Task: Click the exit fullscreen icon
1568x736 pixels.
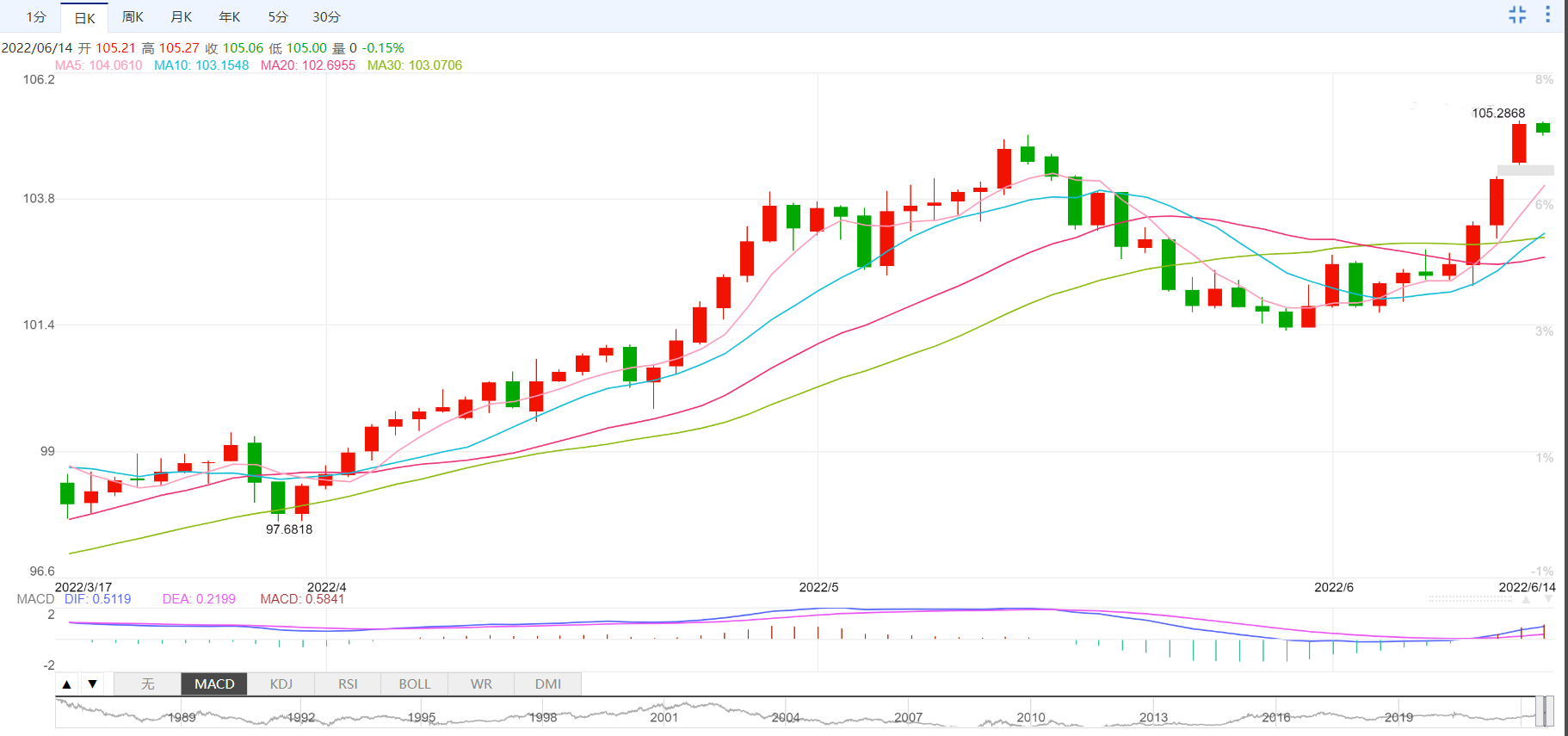Action: (1517, 15)
